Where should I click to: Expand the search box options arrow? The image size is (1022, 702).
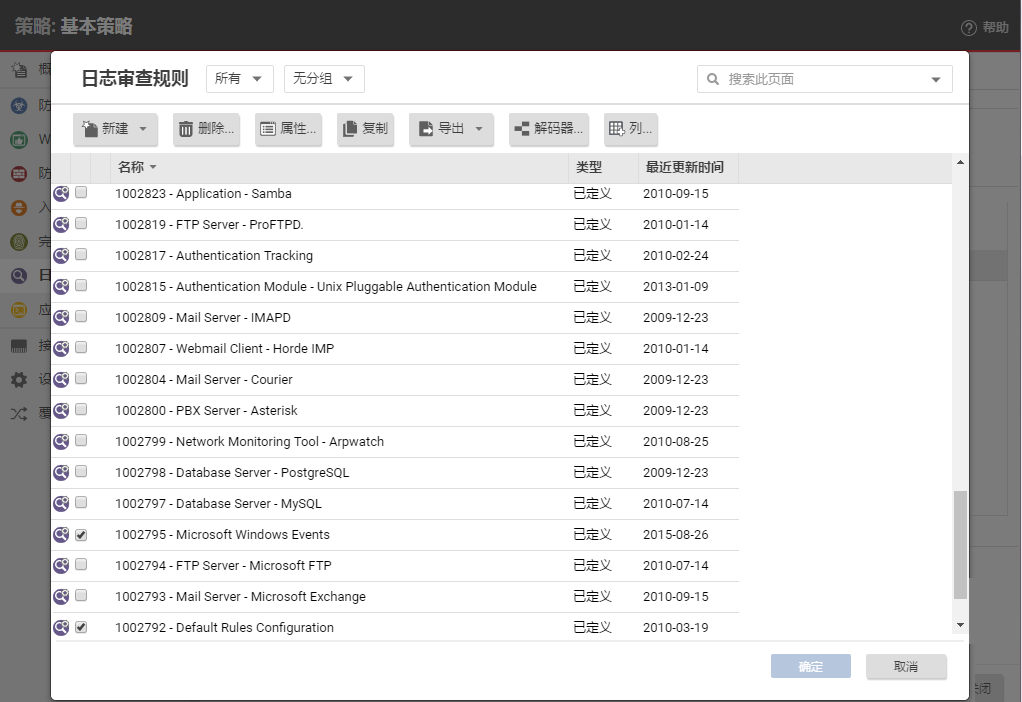pos(936,80)
